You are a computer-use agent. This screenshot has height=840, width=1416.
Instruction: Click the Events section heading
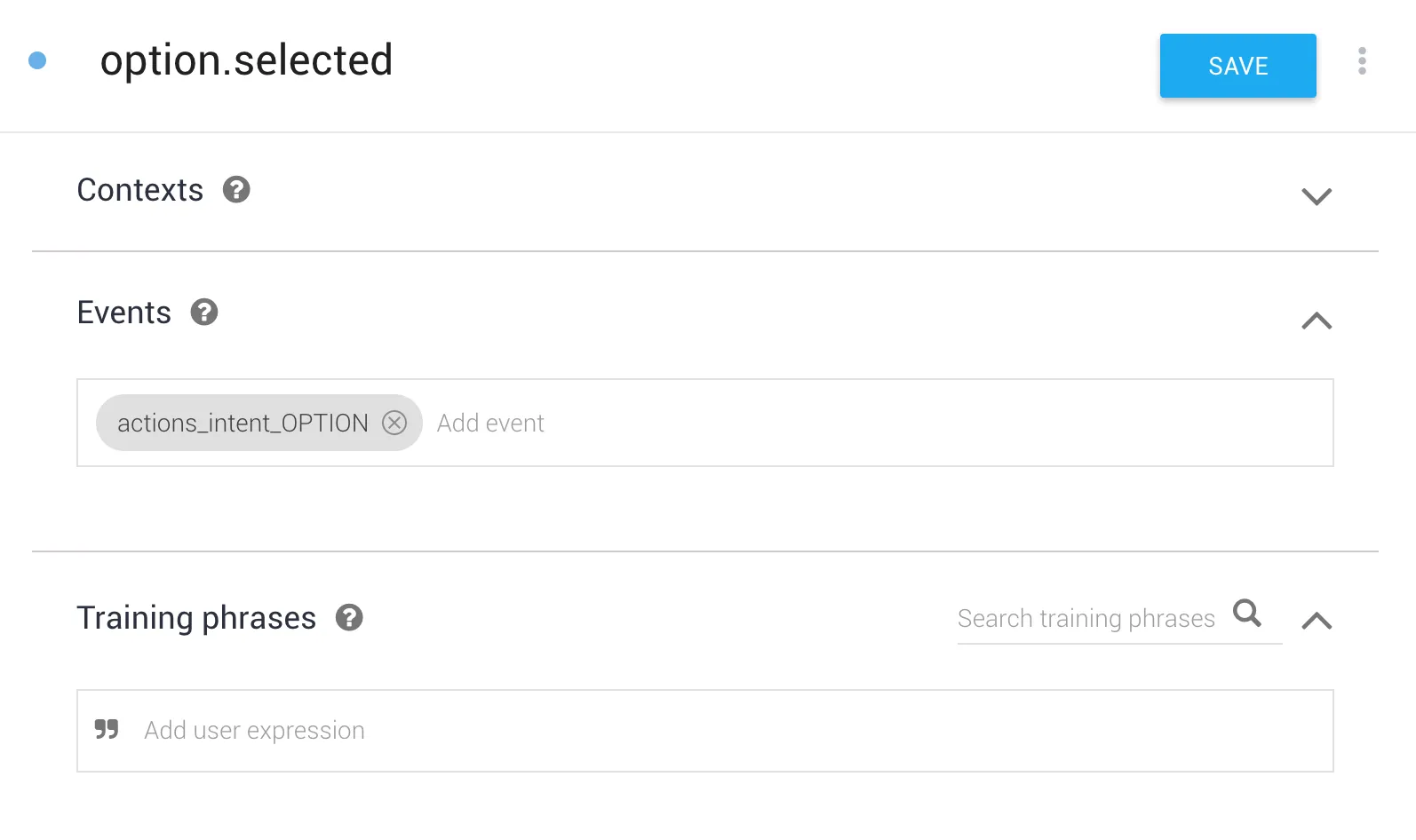coord(124,313)
